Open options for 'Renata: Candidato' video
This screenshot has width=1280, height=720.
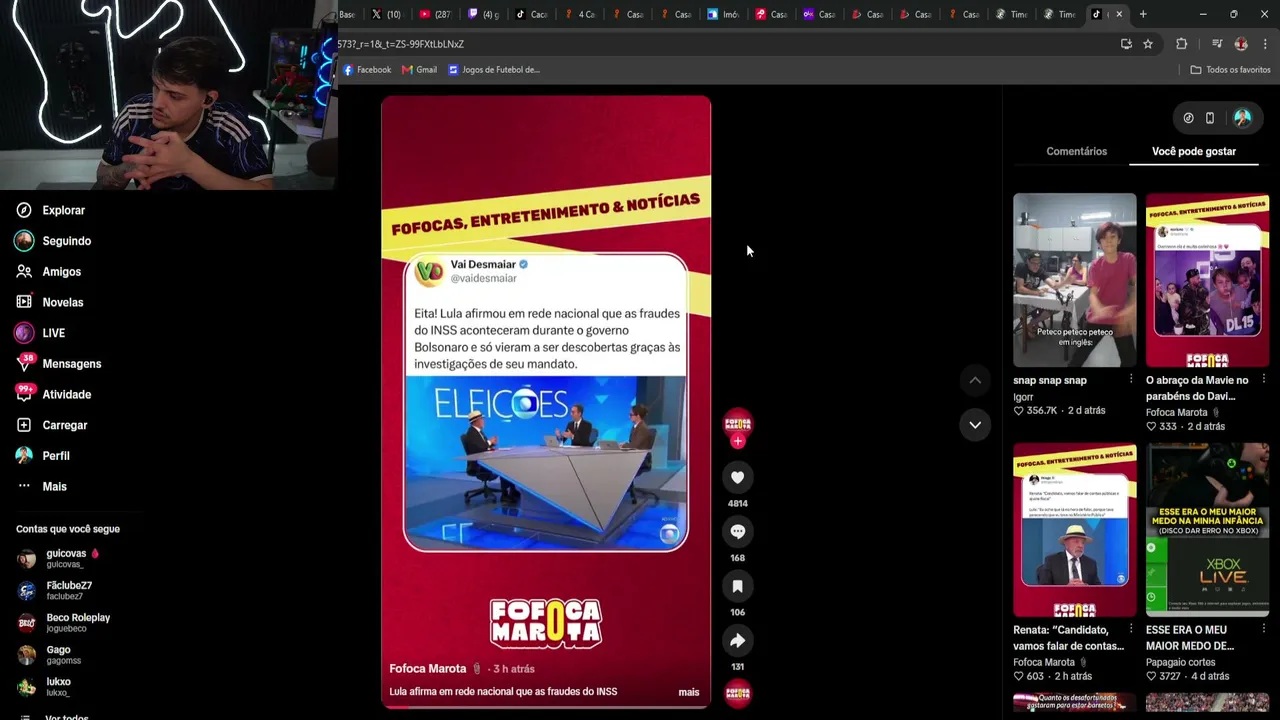1131,629
